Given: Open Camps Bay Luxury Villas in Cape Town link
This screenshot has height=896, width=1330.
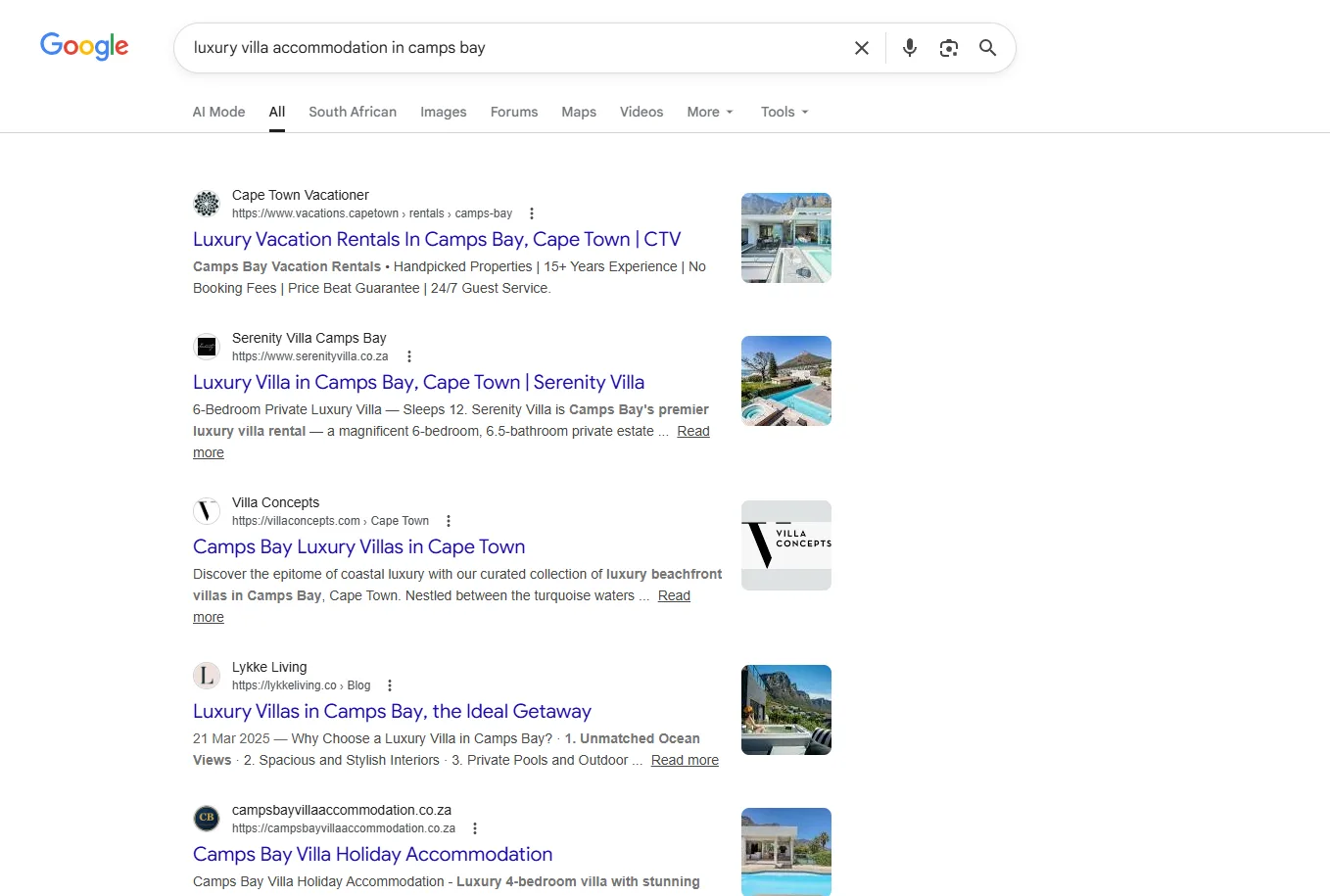Looking at the screenshot, I should (x=359, y=546).
